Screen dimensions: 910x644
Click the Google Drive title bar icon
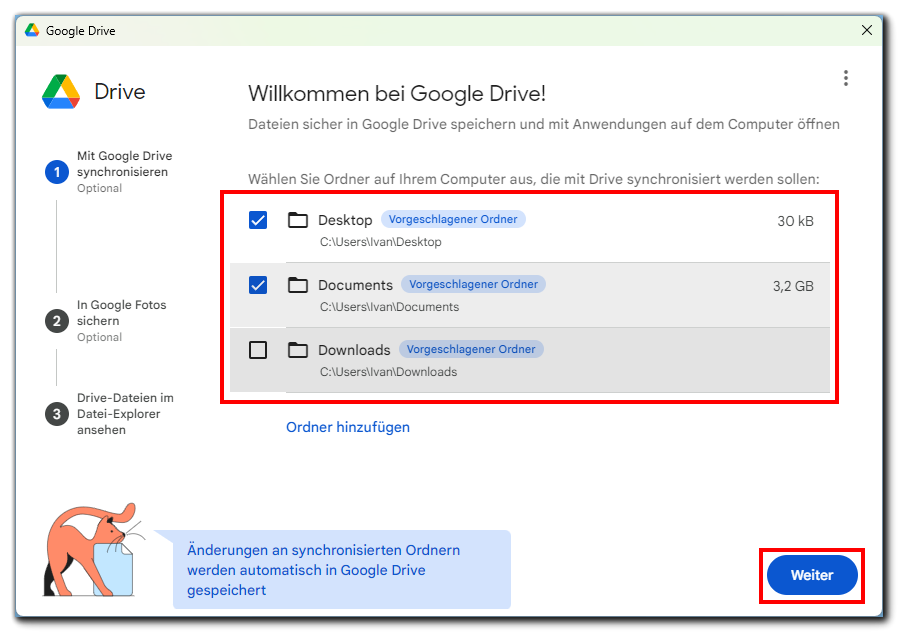coord(32,30)
